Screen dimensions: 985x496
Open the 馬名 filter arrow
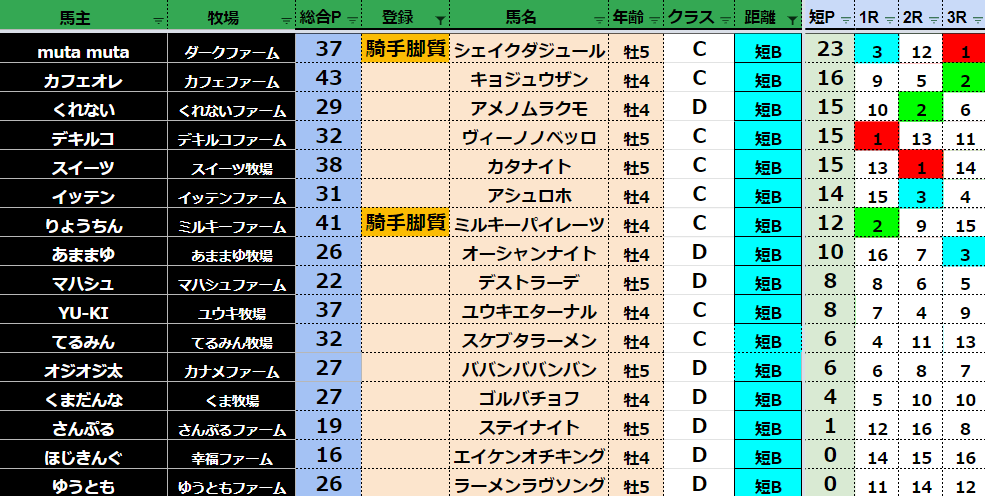coord(600,19)
